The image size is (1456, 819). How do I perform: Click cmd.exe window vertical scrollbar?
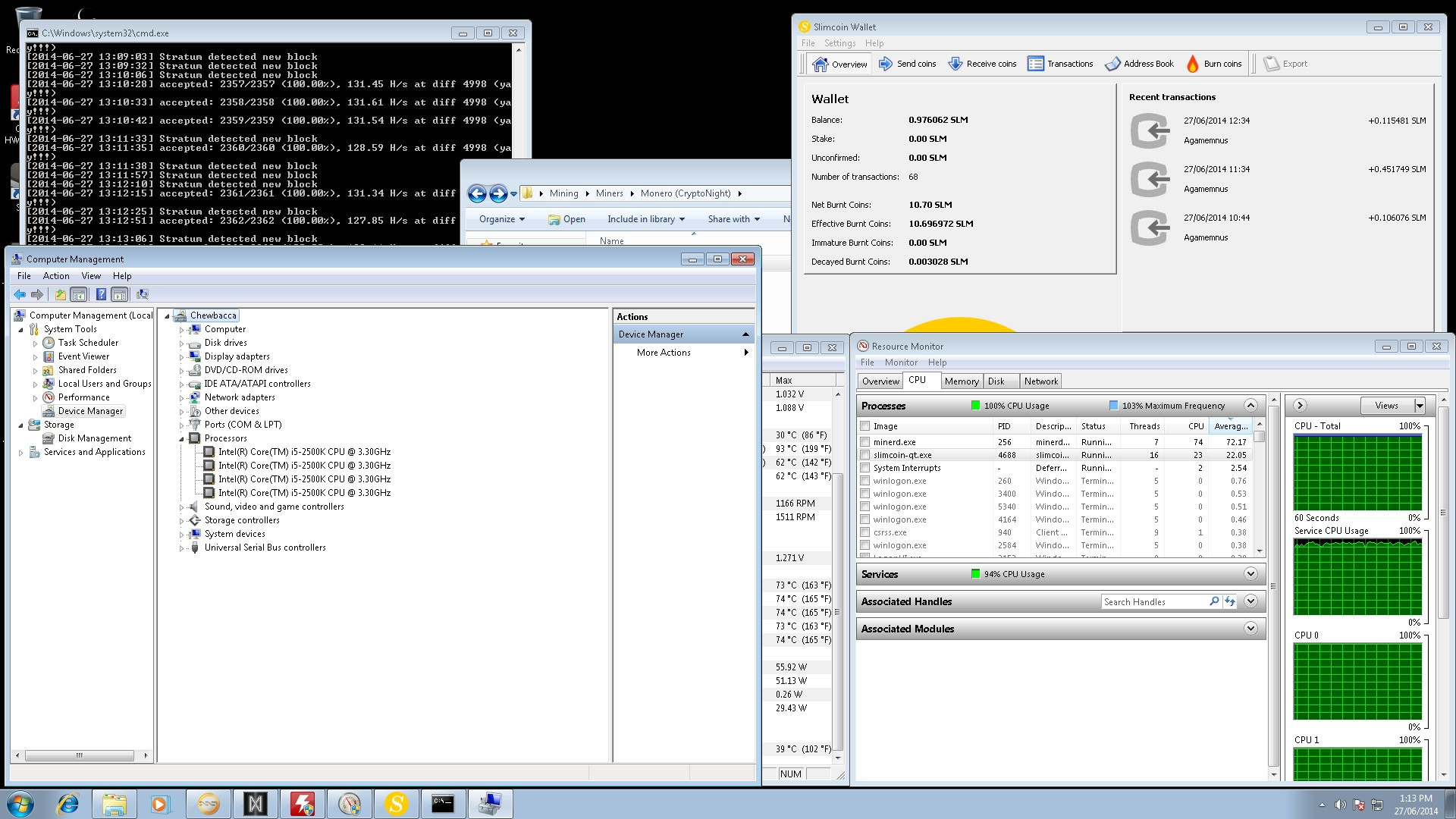click(519, 144)
